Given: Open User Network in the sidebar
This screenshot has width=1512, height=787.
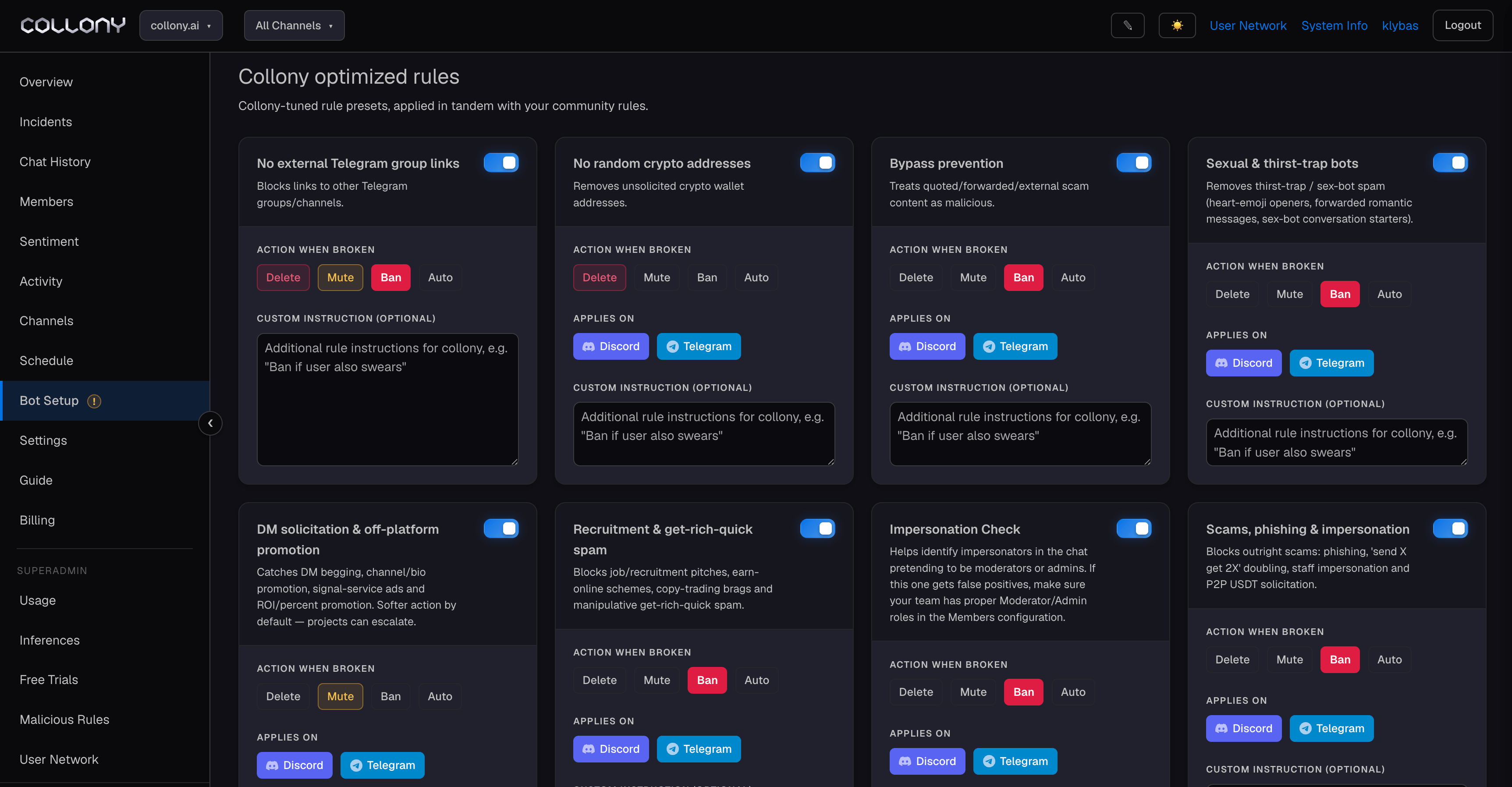Looking at the screenshot, I should pyautogui.click(x=105, y=759).
